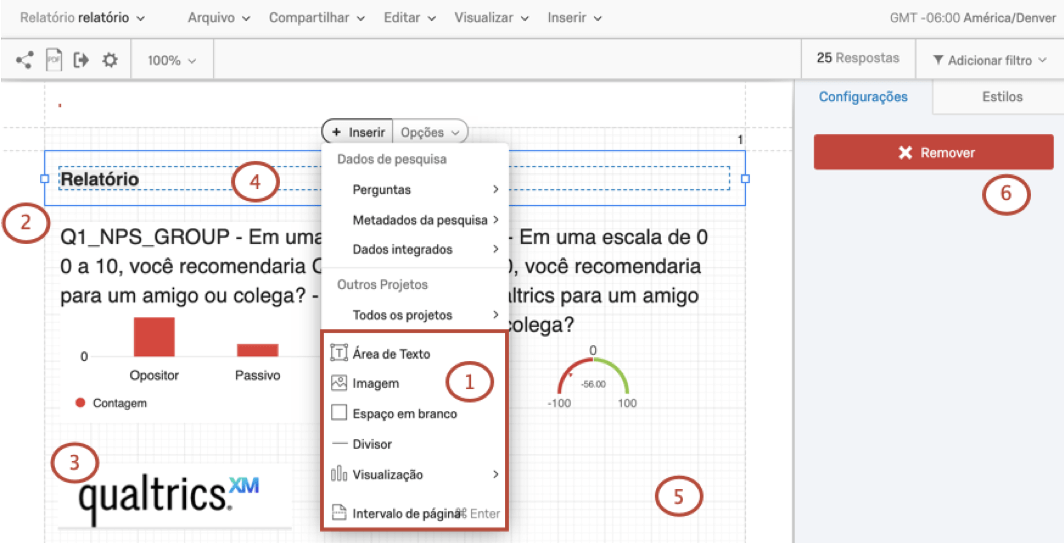Insert an Espaço em branco element
This screenshot has width=1064, height=543.
414,413
